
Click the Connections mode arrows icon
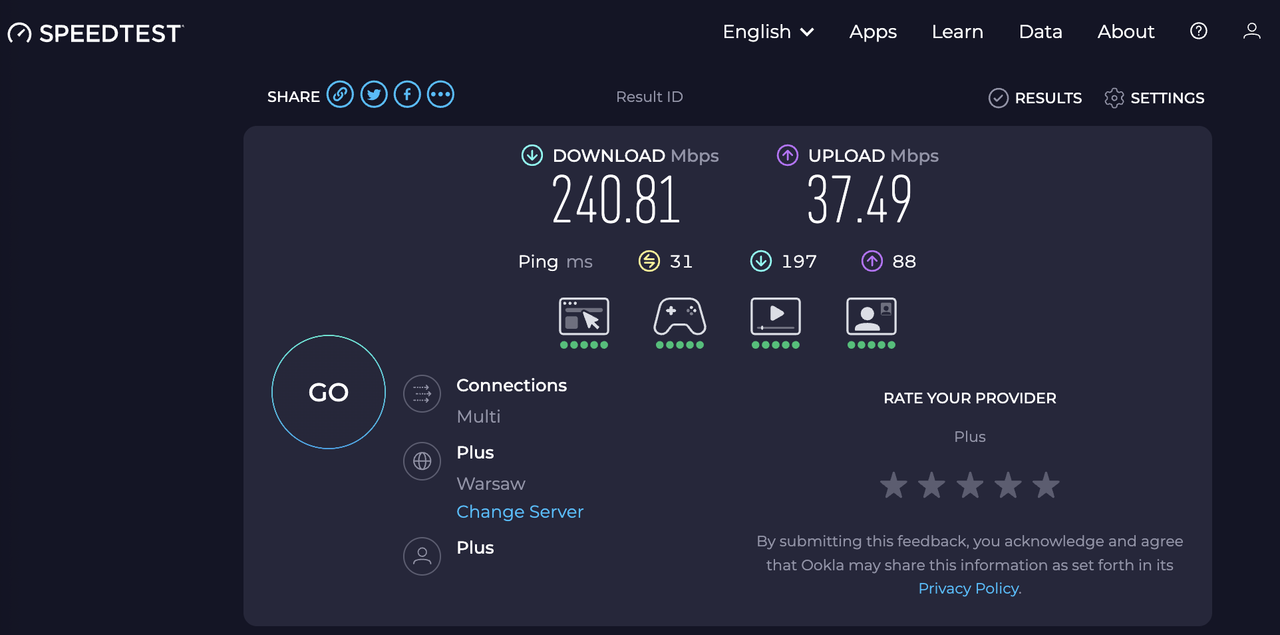[x=422, y=394]
